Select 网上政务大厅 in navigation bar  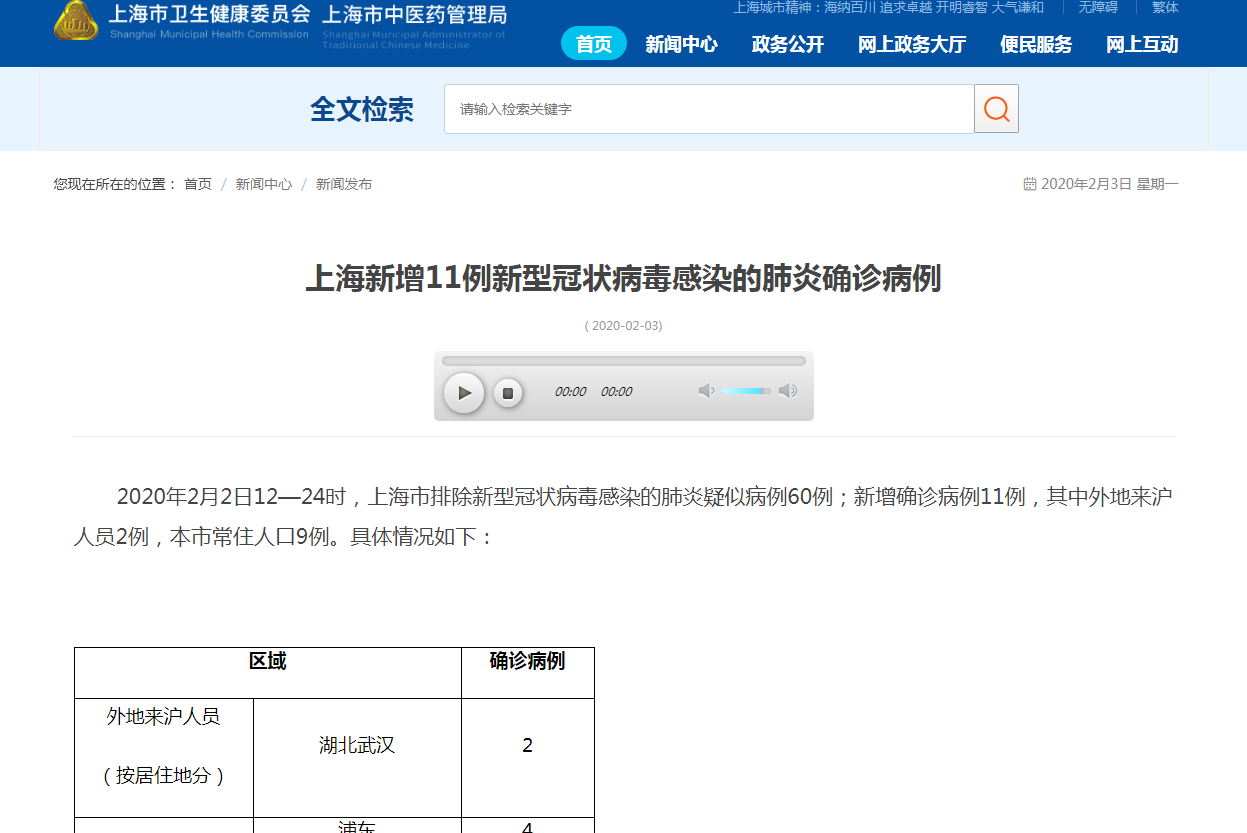pos(912,44)
